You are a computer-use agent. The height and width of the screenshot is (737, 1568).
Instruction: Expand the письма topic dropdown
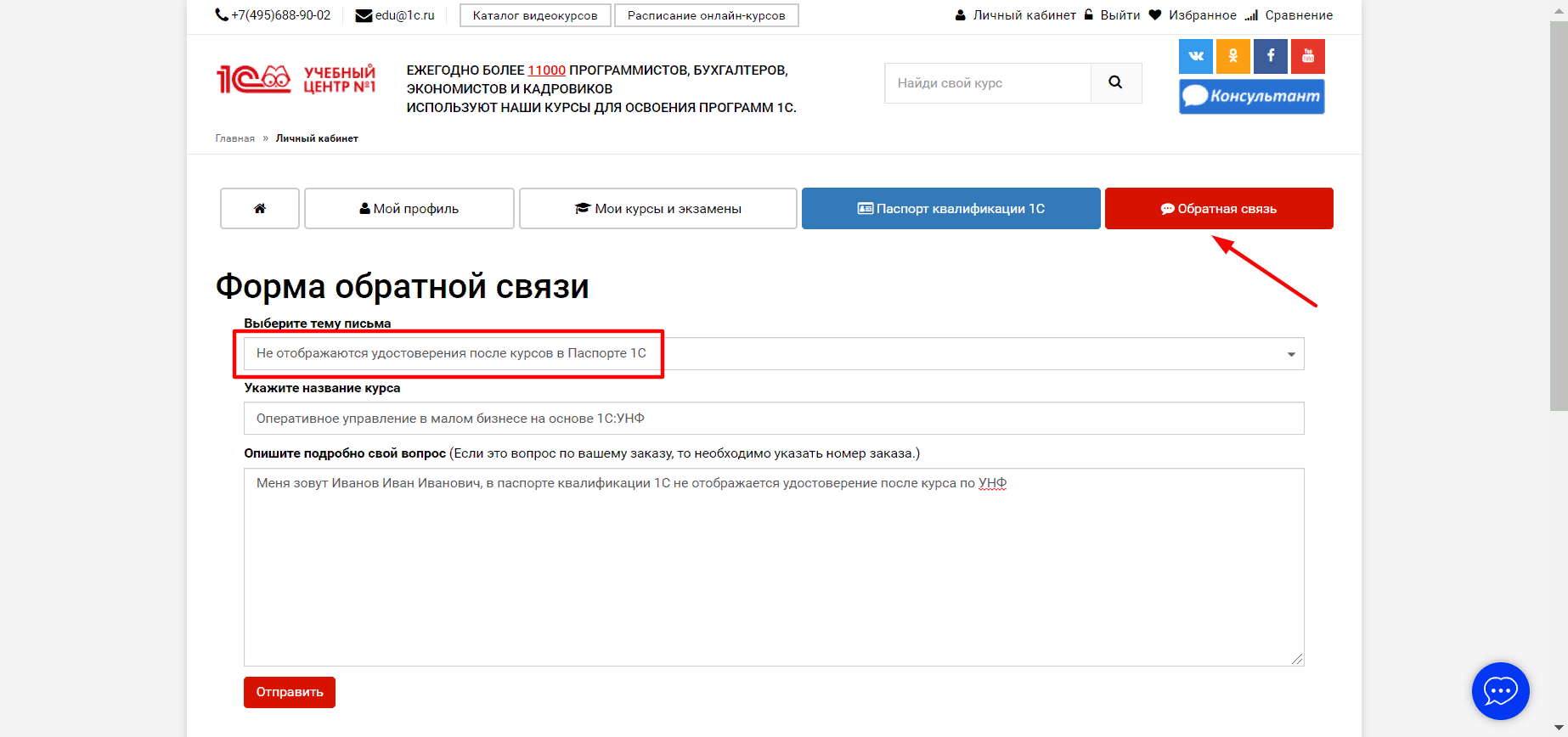click(773, 354)
